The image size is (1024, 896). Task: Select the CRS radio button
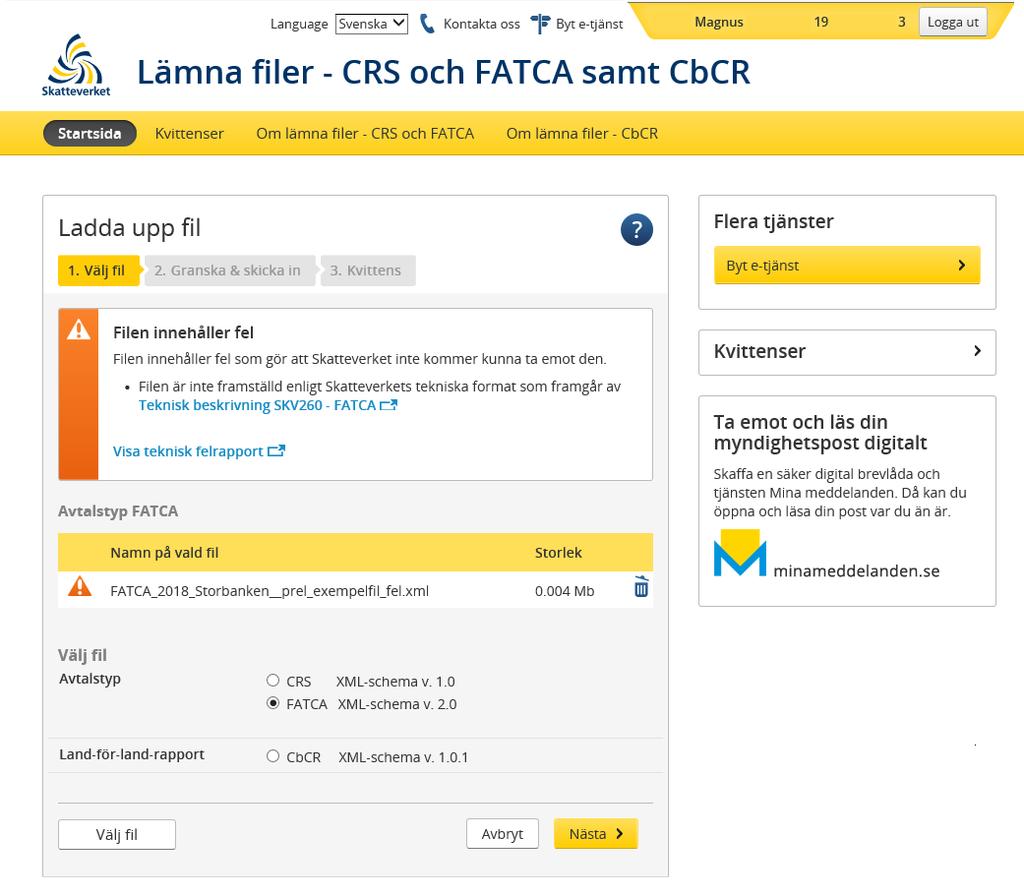tap(273, 680)
